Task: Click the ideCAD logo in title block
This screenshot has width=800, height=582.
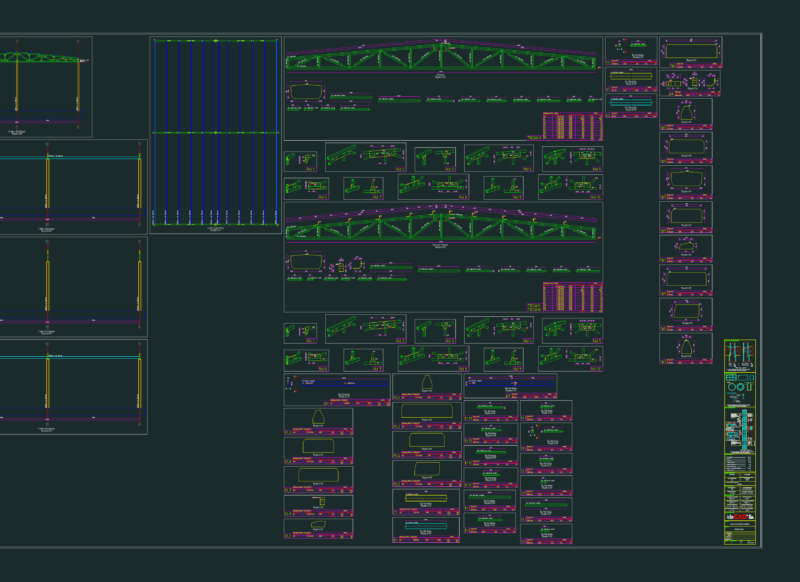Action: click(740, 517)
